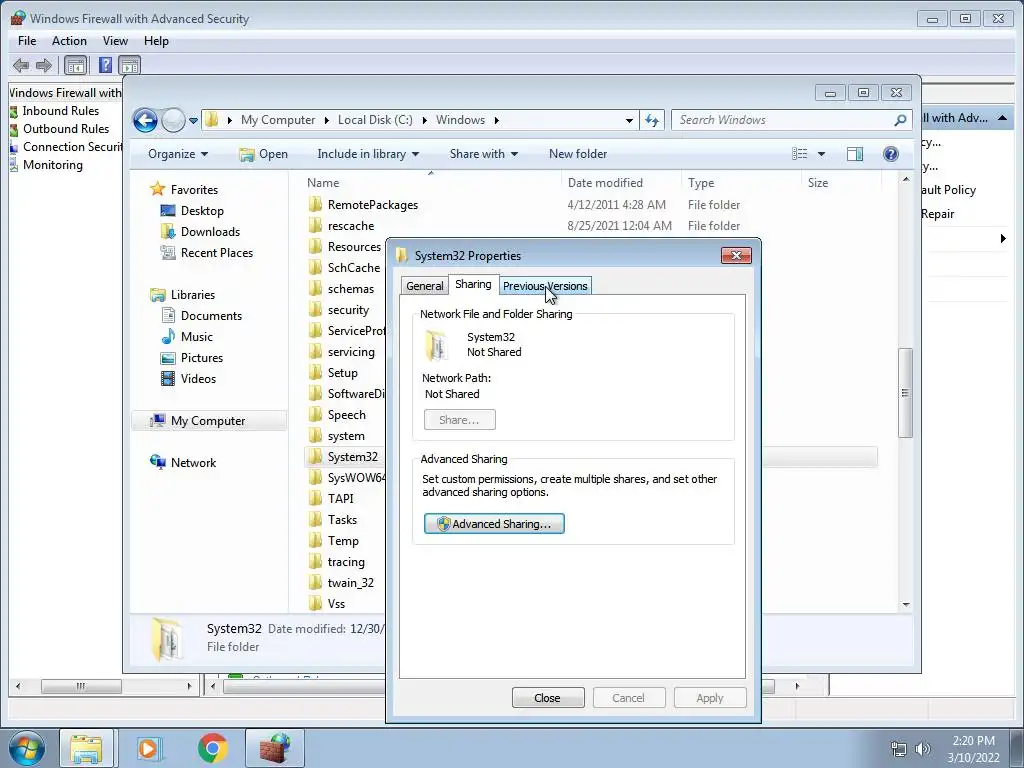
Task: Click the refresh icon next to the address bar
Action: [x=652, y=120]
